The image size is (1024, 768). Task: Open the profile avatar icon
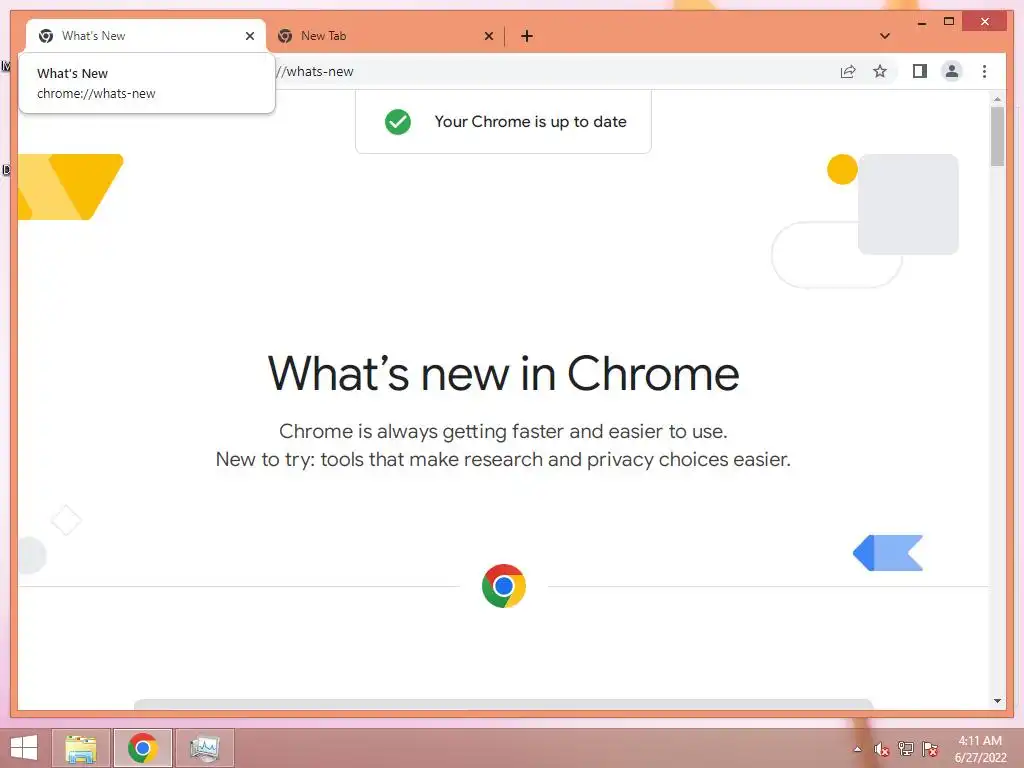point(952,71)
